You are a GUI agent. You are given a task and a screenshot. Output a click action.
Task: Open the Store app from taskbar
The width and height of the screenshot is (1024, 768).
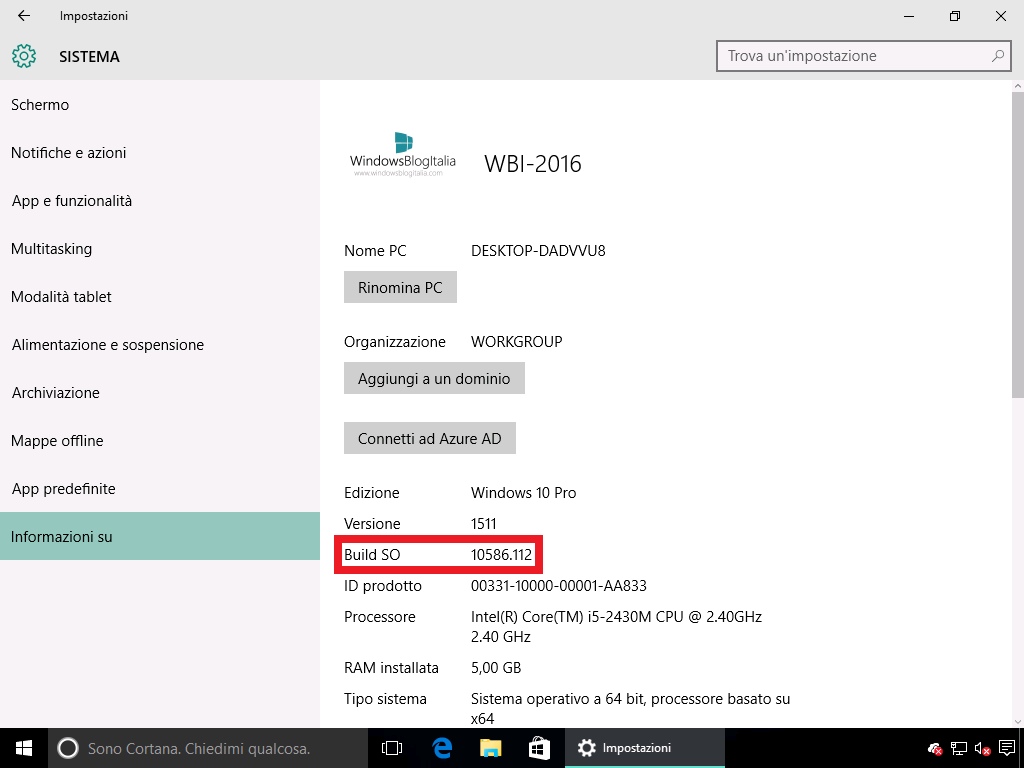539,748
